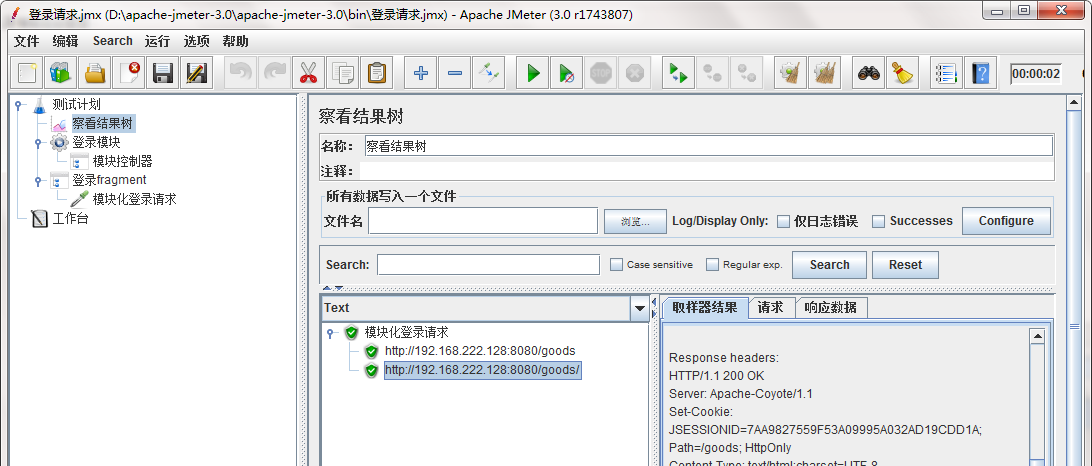Start test with no pauses icon
This screenshot has height=466, width=1092.
567,72
